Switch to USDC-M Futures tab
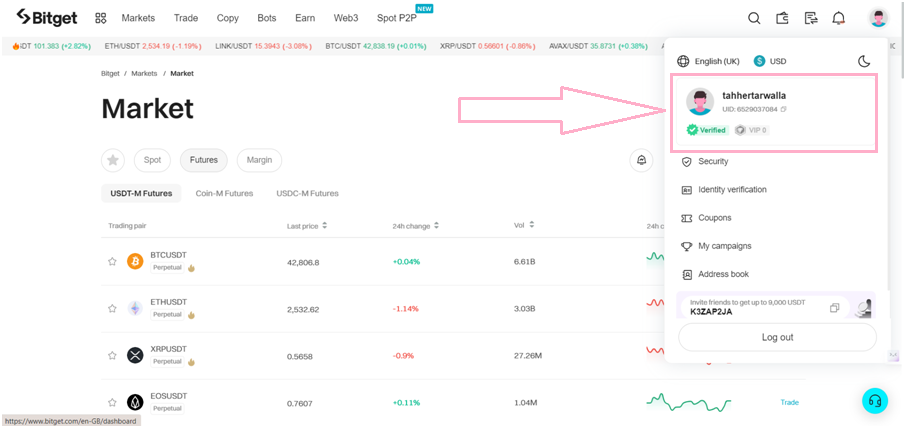 (307, 193)
